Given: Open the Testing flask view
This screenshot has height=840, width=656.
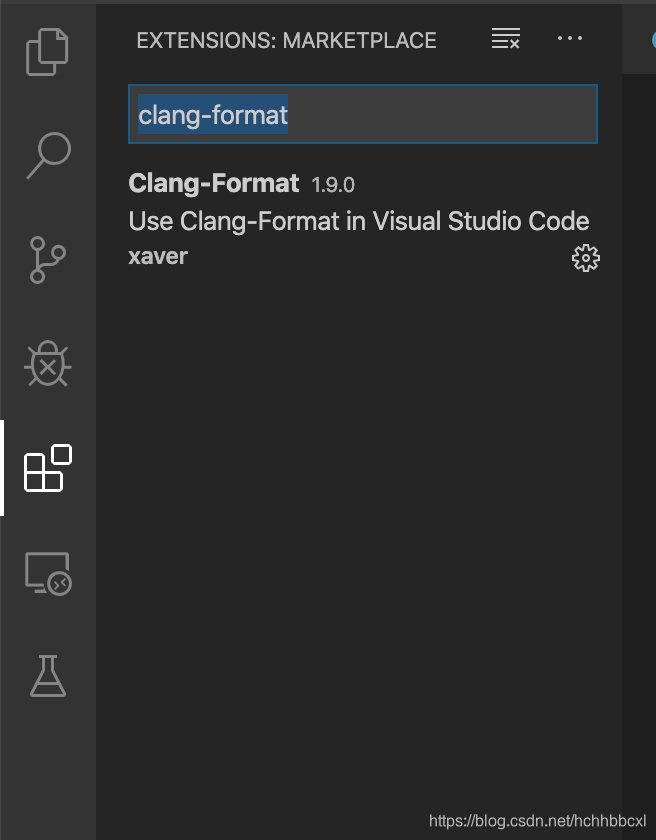Looking at the screenshot, I should pyautogui.click(x=48, y=677).
